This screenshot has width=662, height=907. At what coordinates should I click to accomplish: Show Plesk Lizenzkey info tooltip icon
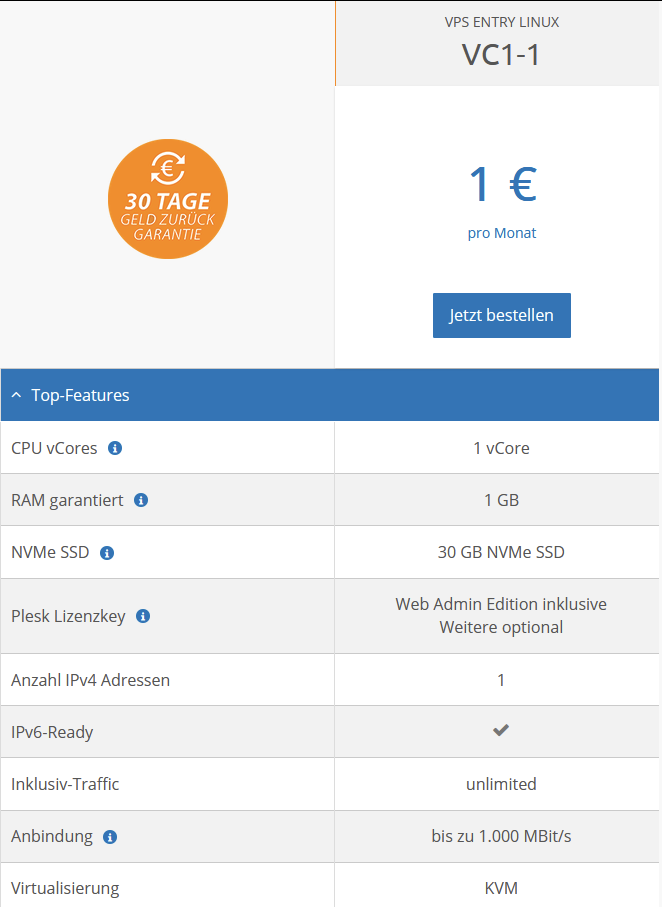(143, 617)
